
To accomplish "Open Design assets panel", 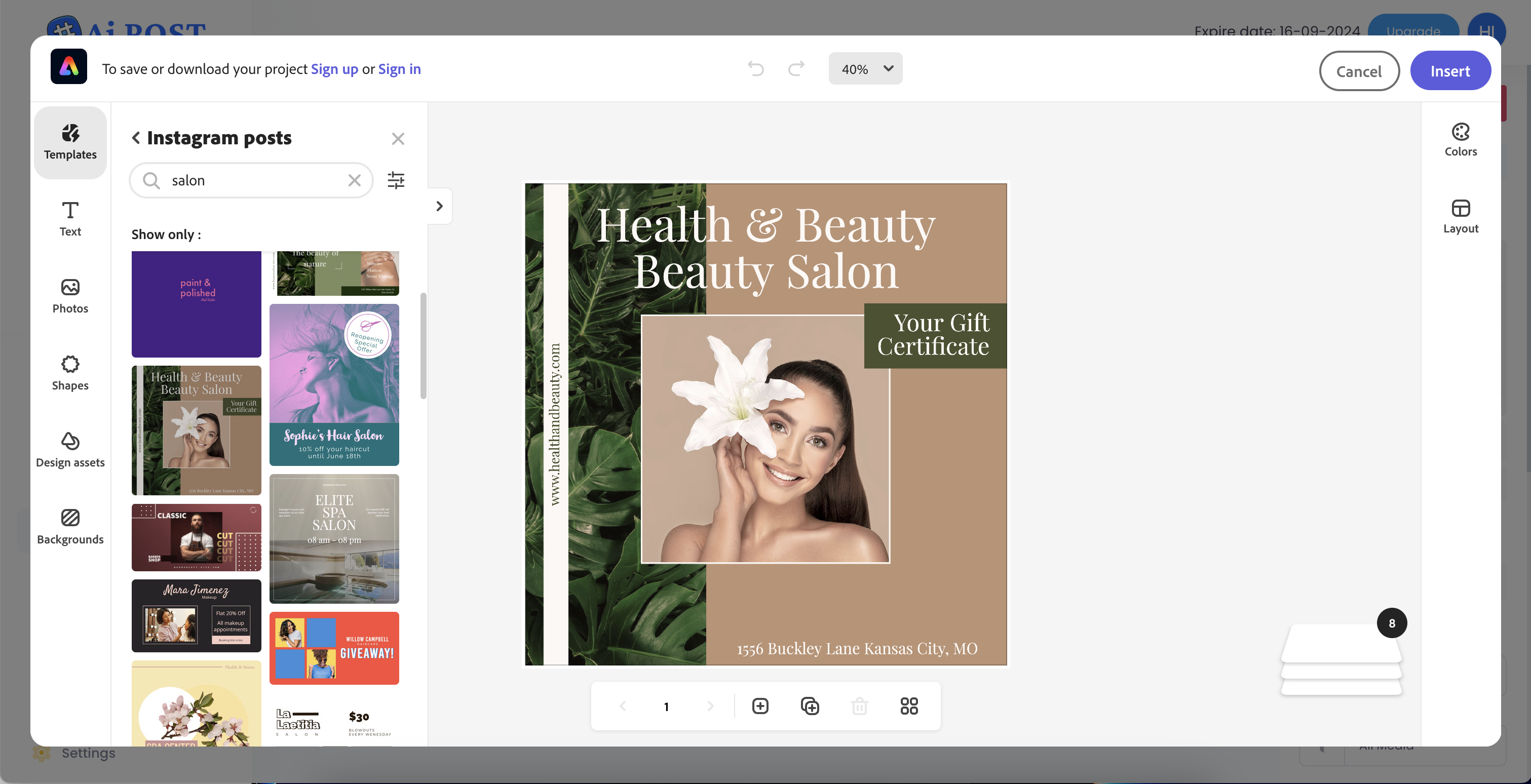I will coord(70,450).
